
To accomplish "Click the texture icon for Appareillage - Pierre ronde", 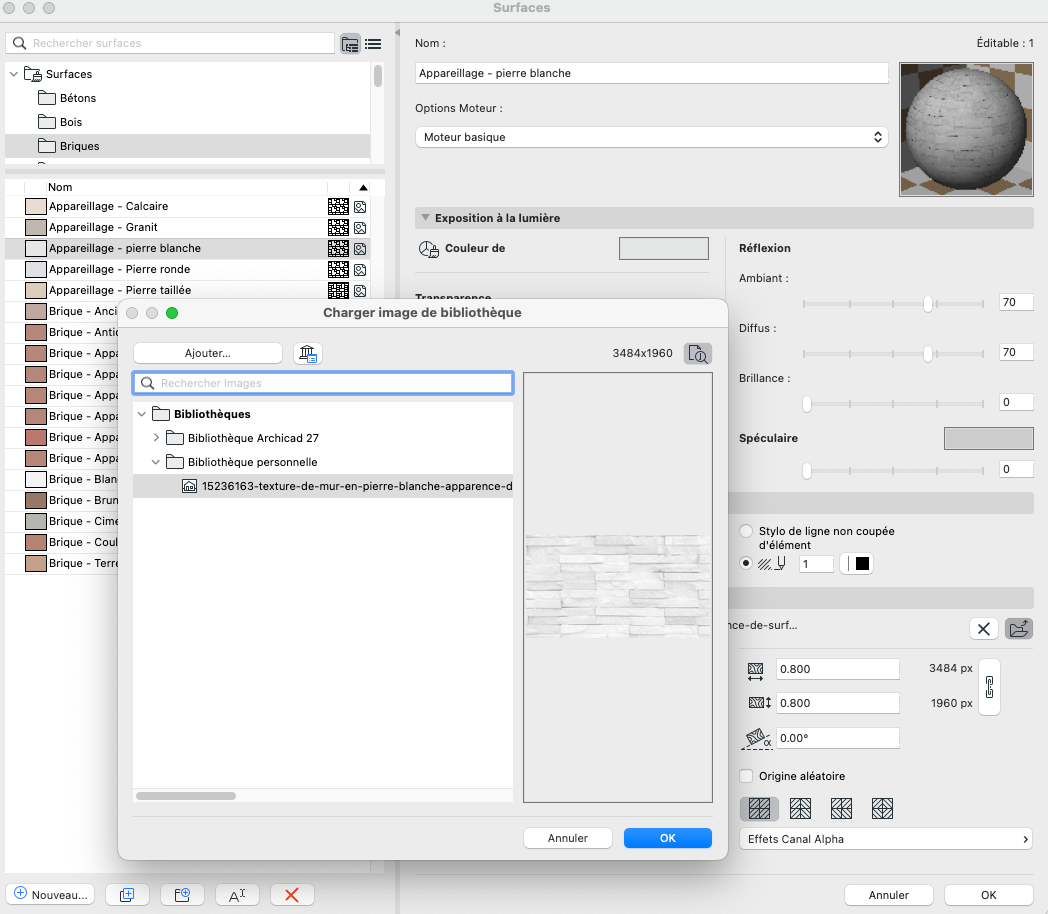I will [x=360, y=270].
